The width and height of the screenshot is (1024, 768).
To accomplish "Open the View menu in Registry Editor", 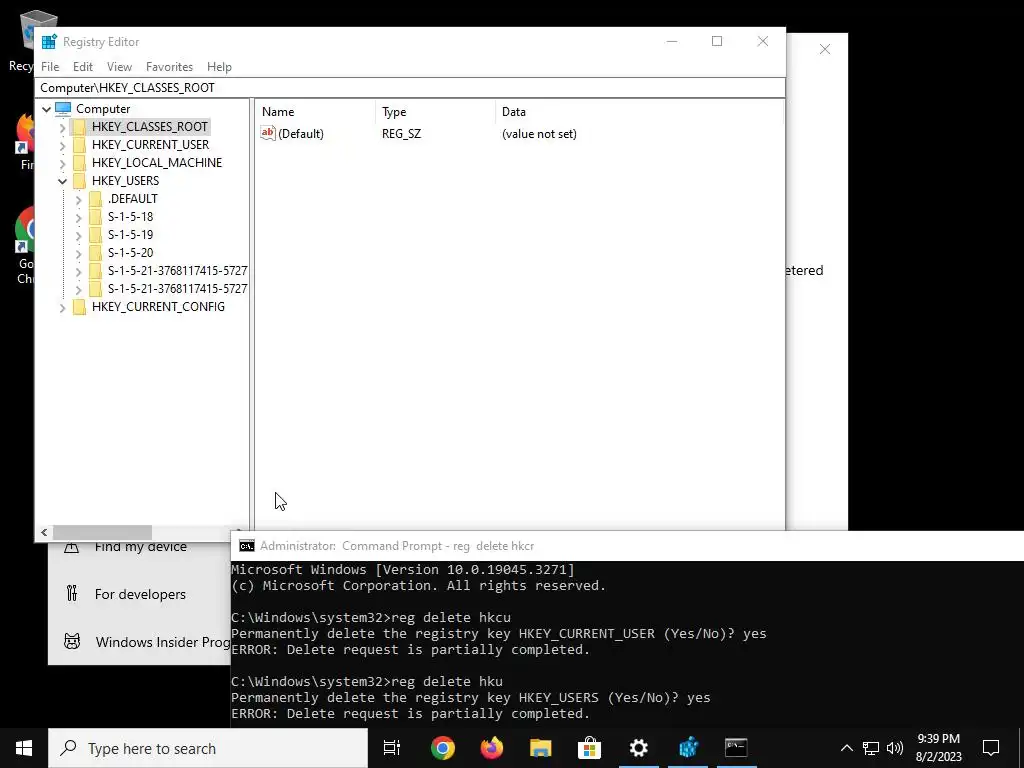I will pyautogui.click(x=120, y=67).
